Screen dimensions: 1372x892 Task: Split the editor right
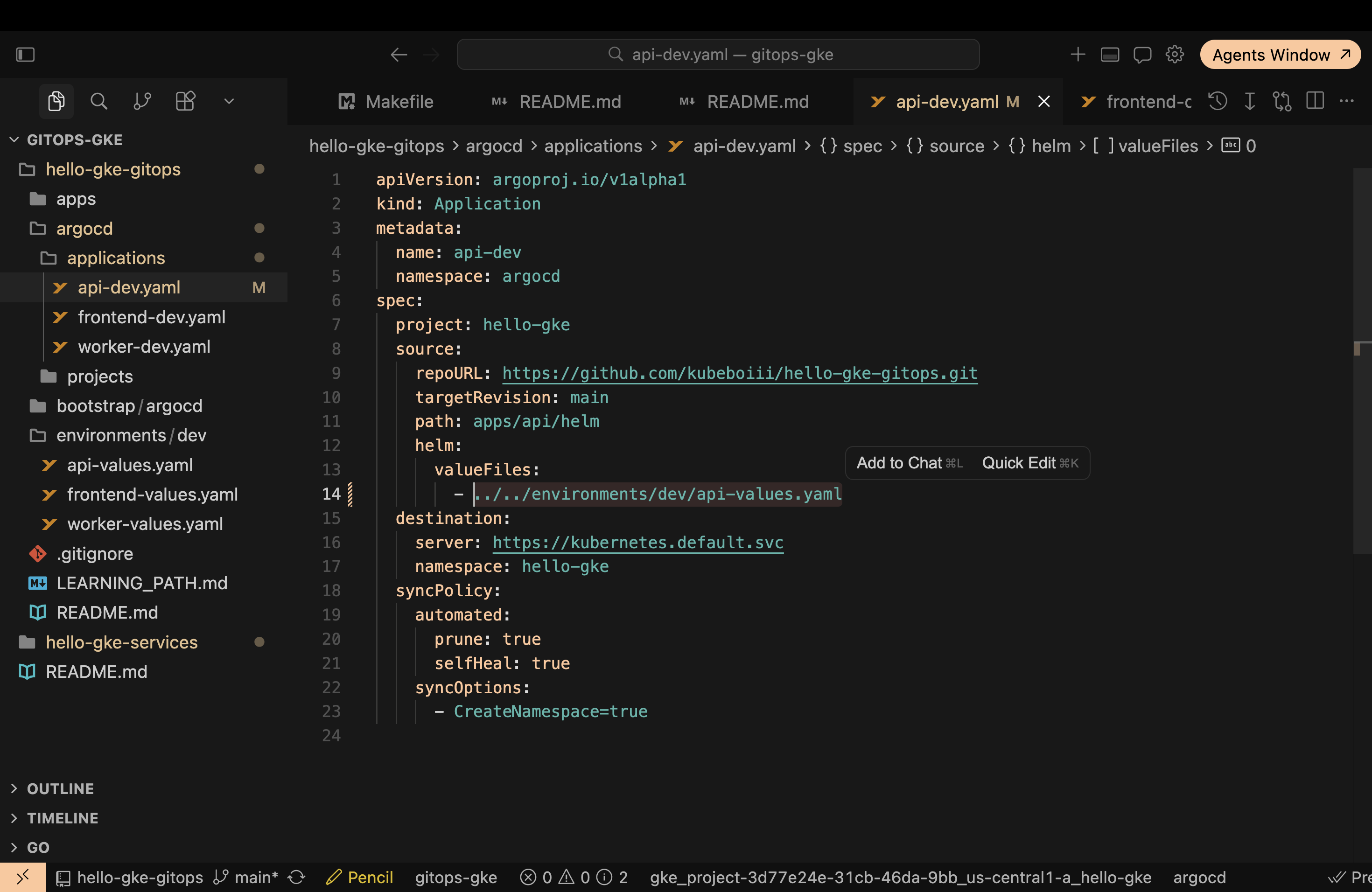(x=1315, y=101)
